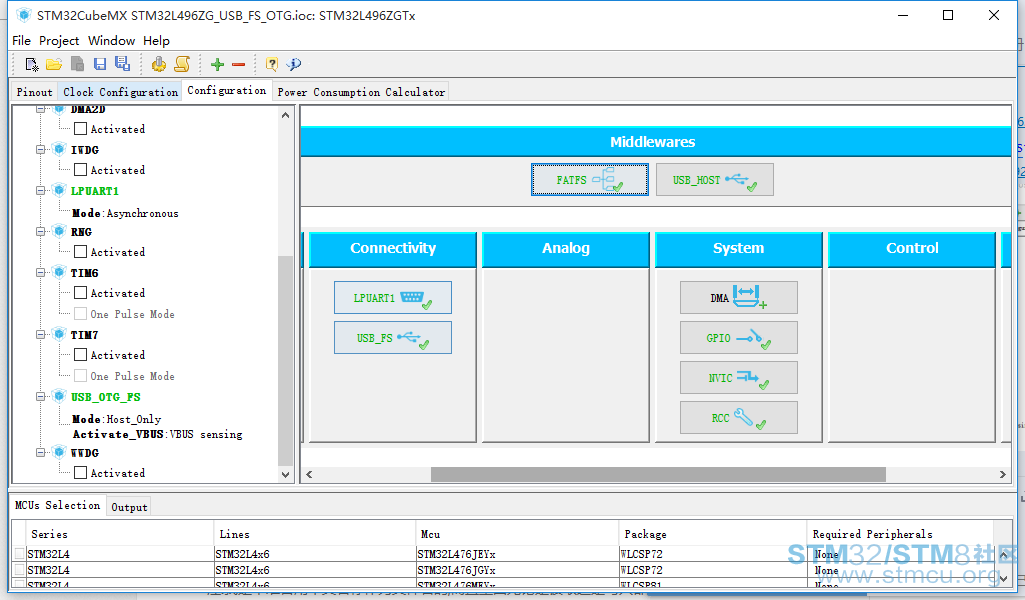Check the IWDG Activated checkbox
Screen dimensions: 1025x600
pyautogui.click(x=80, y=170)
